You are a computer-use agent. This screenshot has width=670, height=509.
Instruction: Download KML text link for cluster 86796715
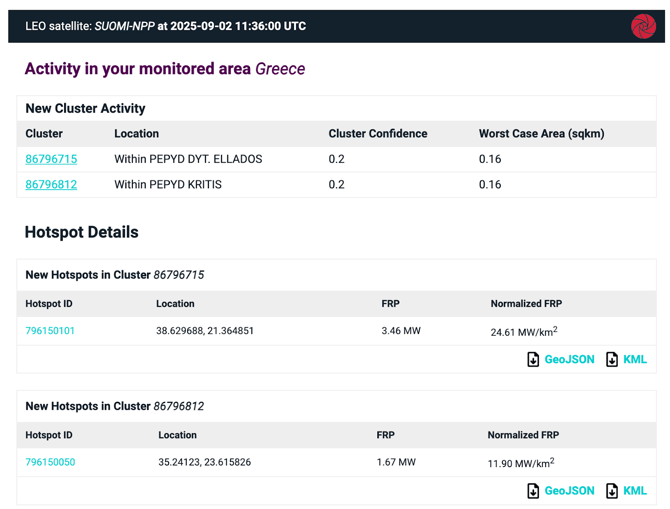pos(635,359)
